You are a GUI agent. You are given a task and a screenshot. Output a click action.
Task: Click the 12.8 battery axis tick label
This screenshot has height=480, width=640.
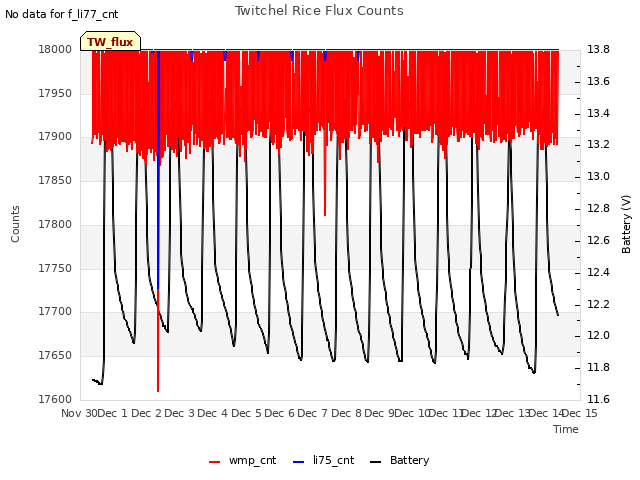pos(598,208)
